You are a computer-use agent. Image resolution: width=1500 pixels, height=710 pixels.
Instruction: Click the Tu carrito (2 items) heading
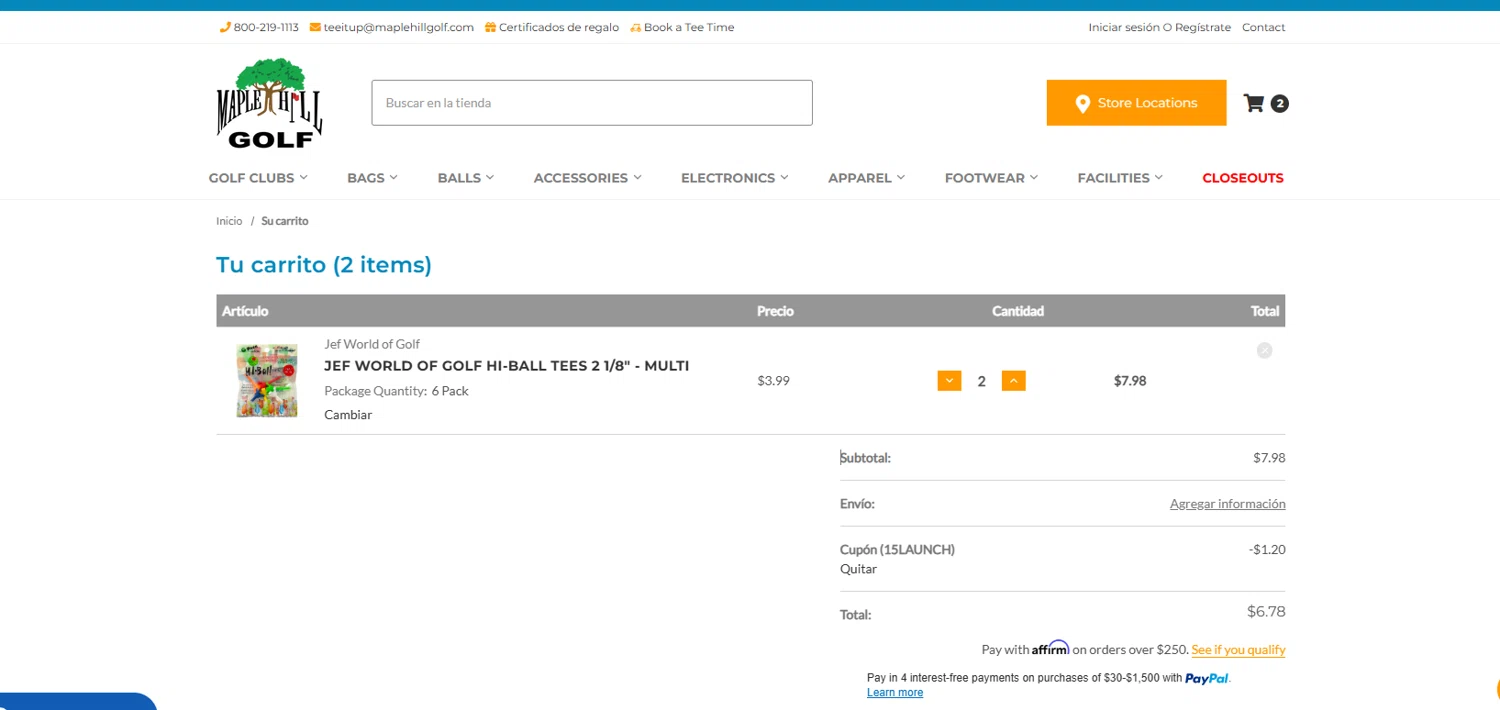click(x=324, y=264)
